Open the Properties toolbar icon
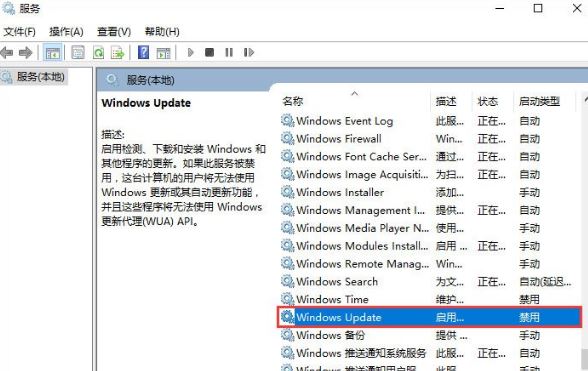Image resolution: width=588 pixels, height=371 pixels. pos(78,53)
